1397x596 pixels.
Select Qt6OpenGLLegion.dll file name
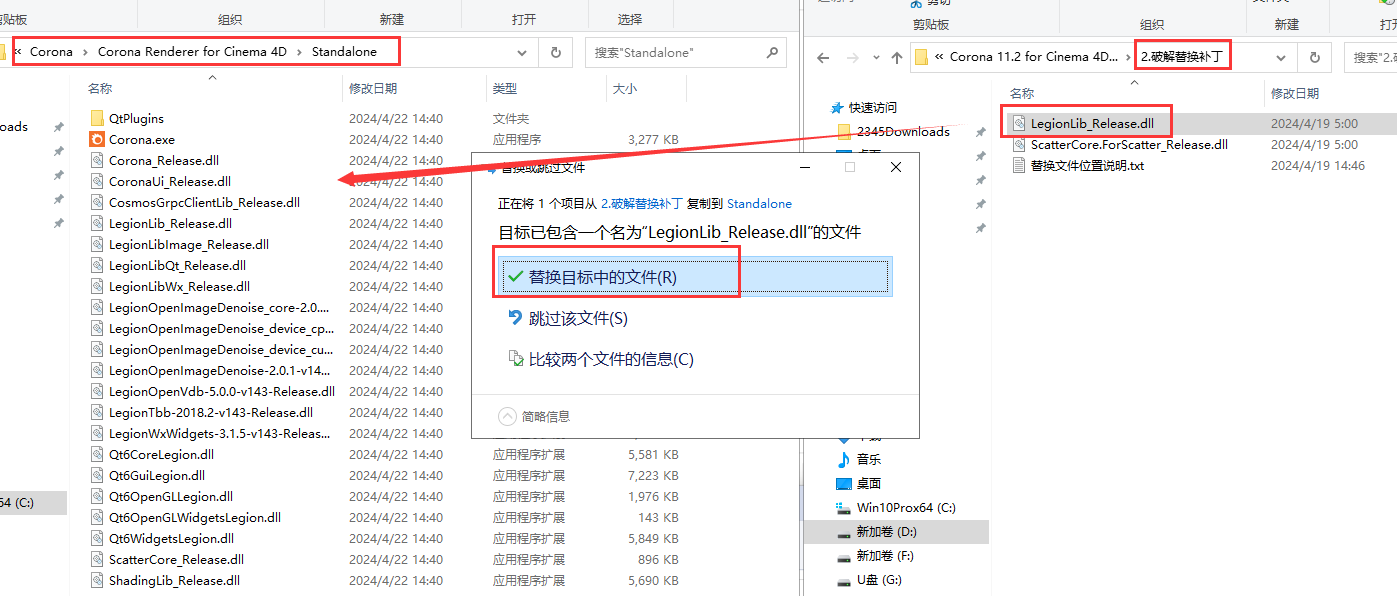pos(171,496)
